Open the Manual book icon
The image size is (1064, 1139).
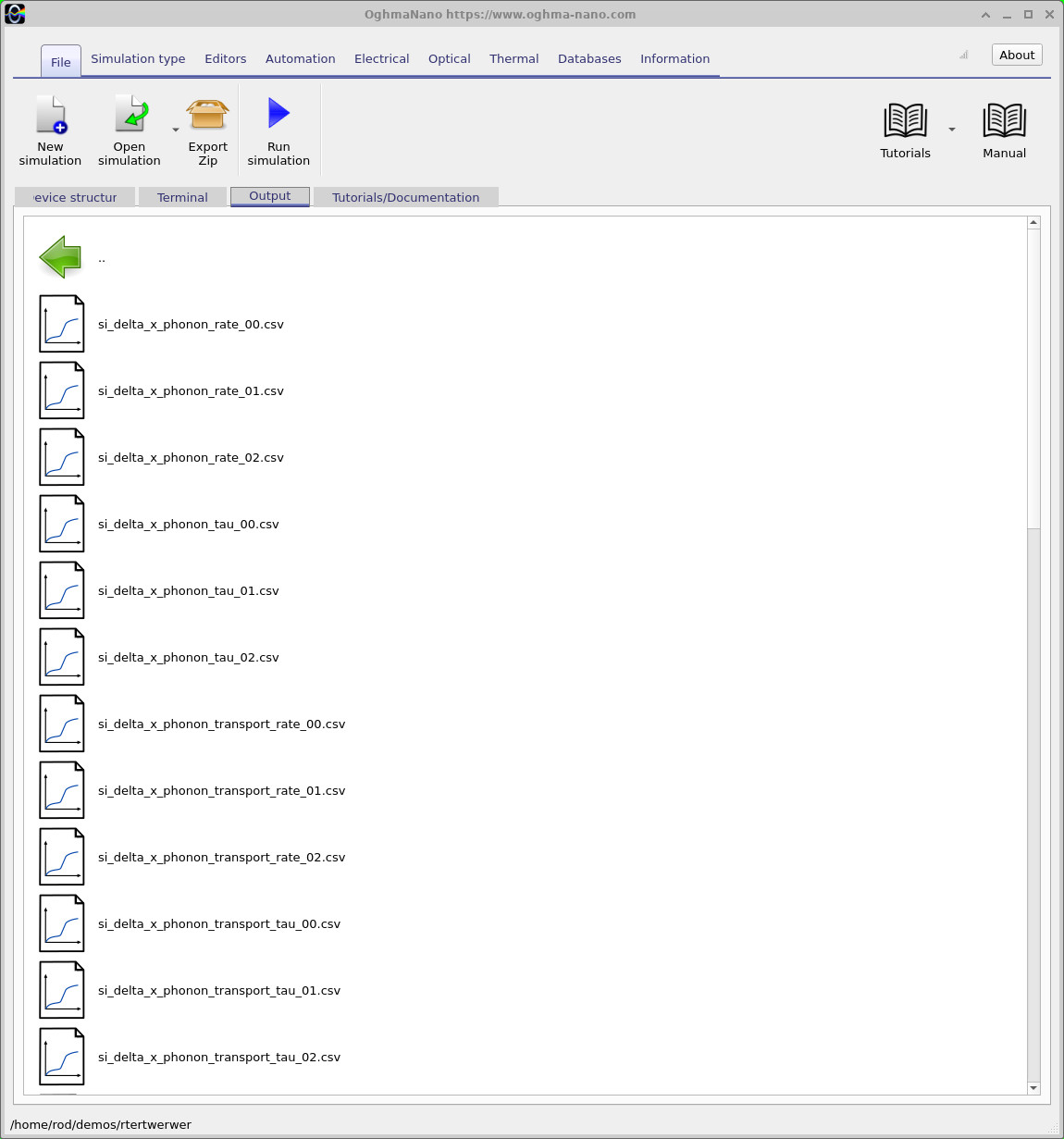[x=1004, y=121]
